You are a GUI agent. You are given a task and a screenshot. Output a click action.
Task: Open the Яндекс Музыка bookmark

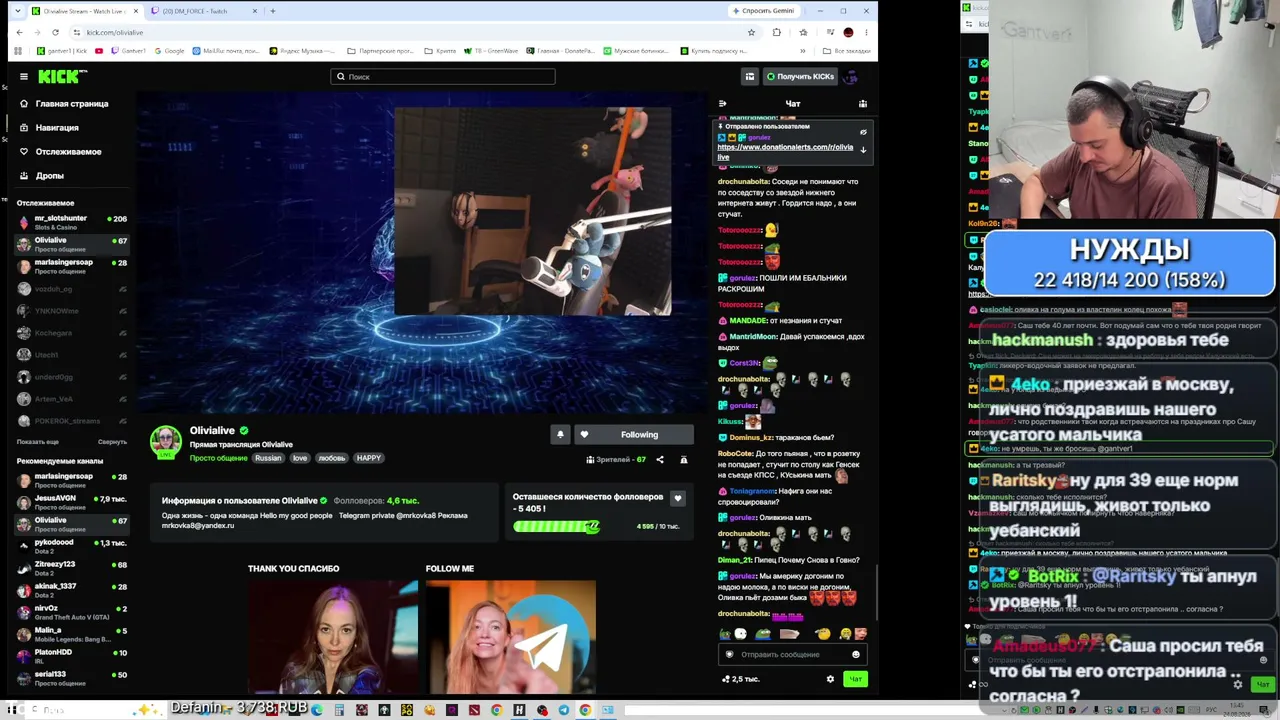(x=304, y=51)
